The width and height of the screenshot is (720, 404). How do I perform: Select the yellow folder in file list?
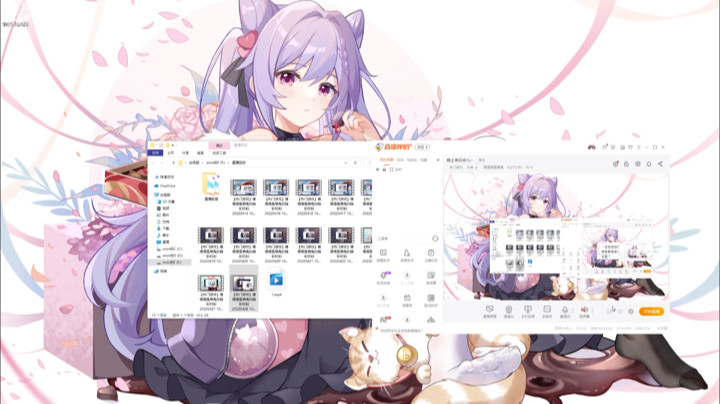coord(211,187)
